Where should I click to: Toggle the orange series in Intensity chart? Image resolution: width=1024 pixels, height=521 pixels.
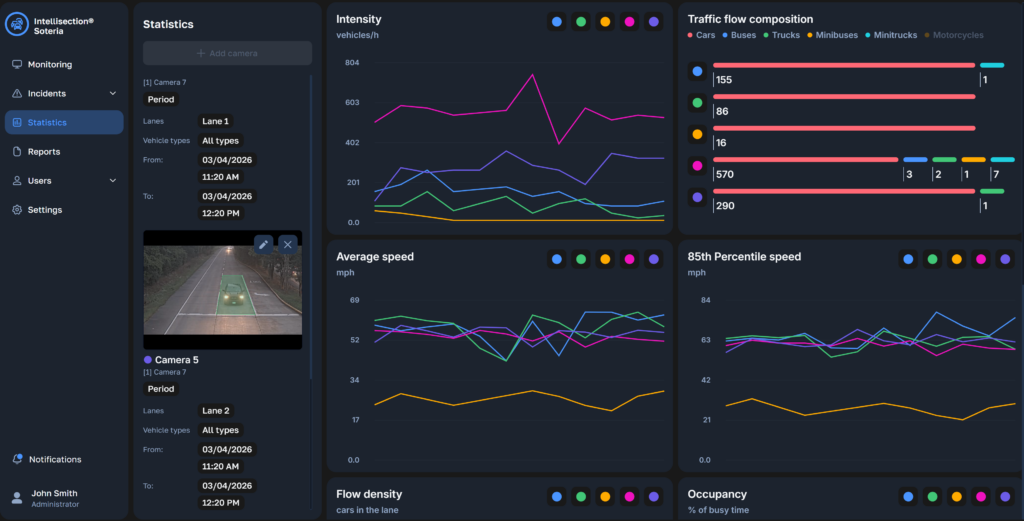(x=605, y=22)
